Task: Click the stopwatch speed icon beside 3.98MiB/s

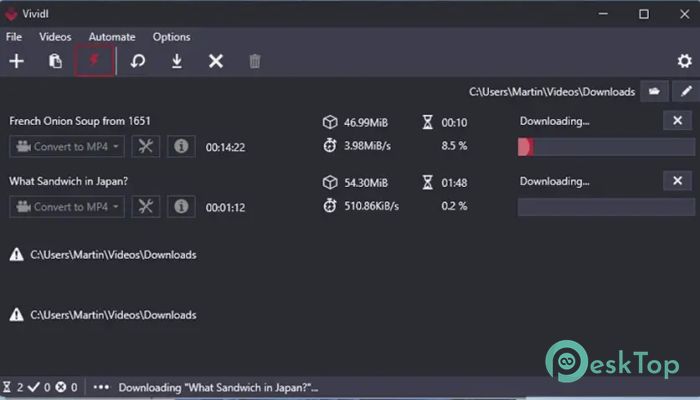Action: (330, 145)
